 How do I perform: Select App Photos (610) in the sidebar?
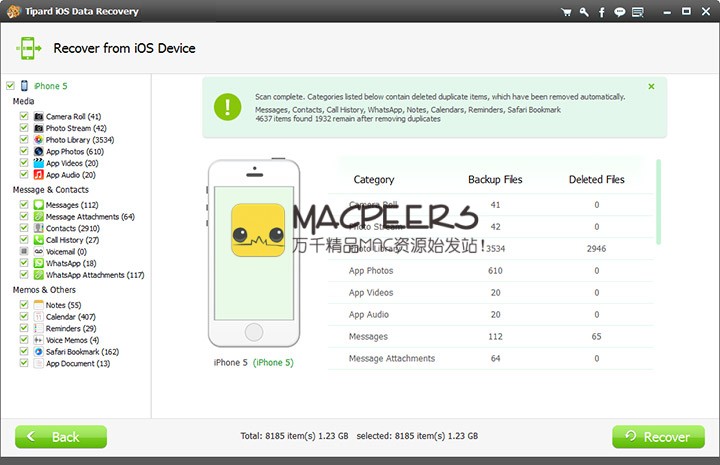[75, 151]
